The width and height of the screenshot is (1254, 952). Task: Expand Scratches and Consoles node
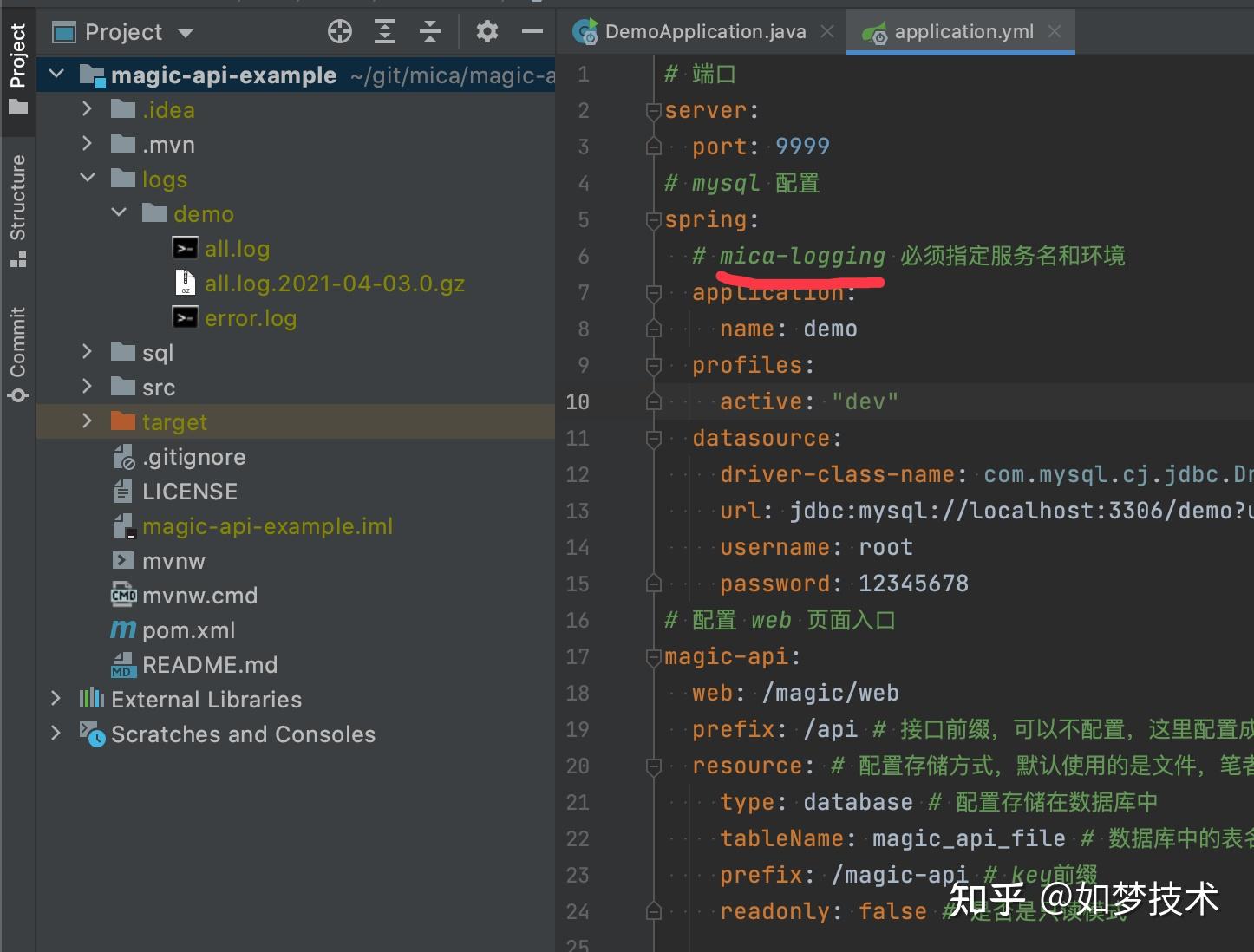click(56, 733)
